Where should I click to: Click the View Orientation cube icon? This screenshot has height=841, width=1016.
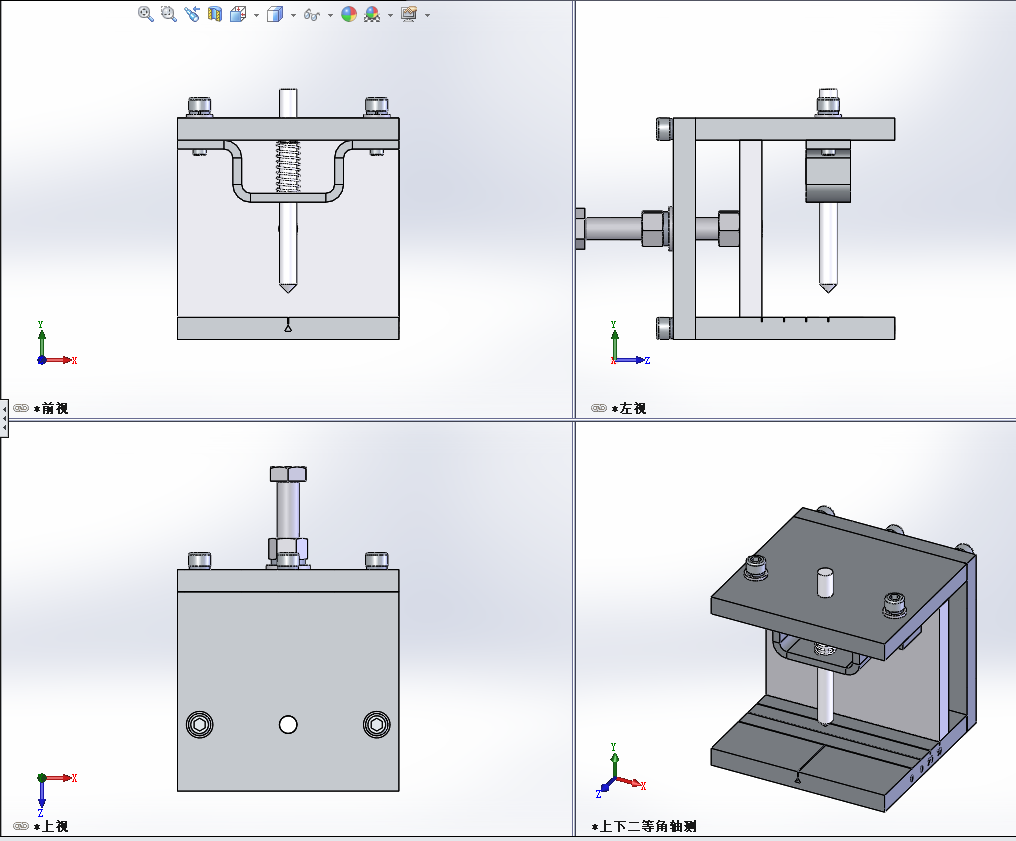pyautogui.click(x=238, y=14)
